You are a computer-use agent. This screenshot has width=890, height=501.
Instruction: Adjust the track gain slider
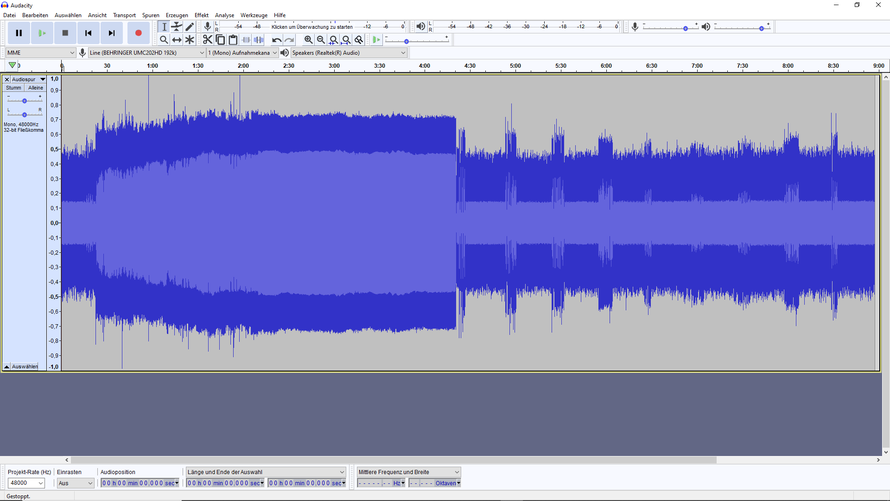coord(24,100)
